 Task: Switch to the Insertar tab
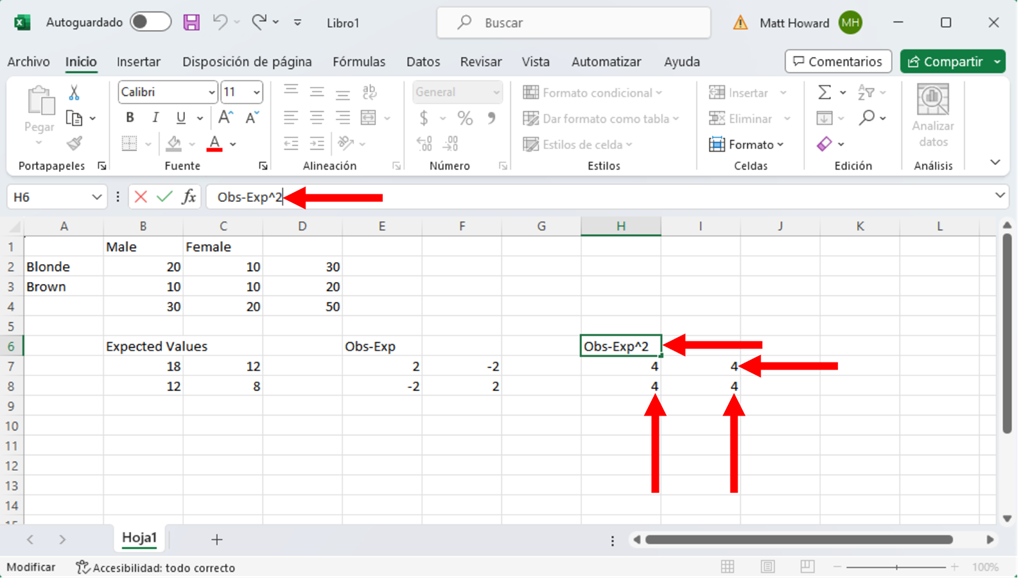tap(138, 62)
